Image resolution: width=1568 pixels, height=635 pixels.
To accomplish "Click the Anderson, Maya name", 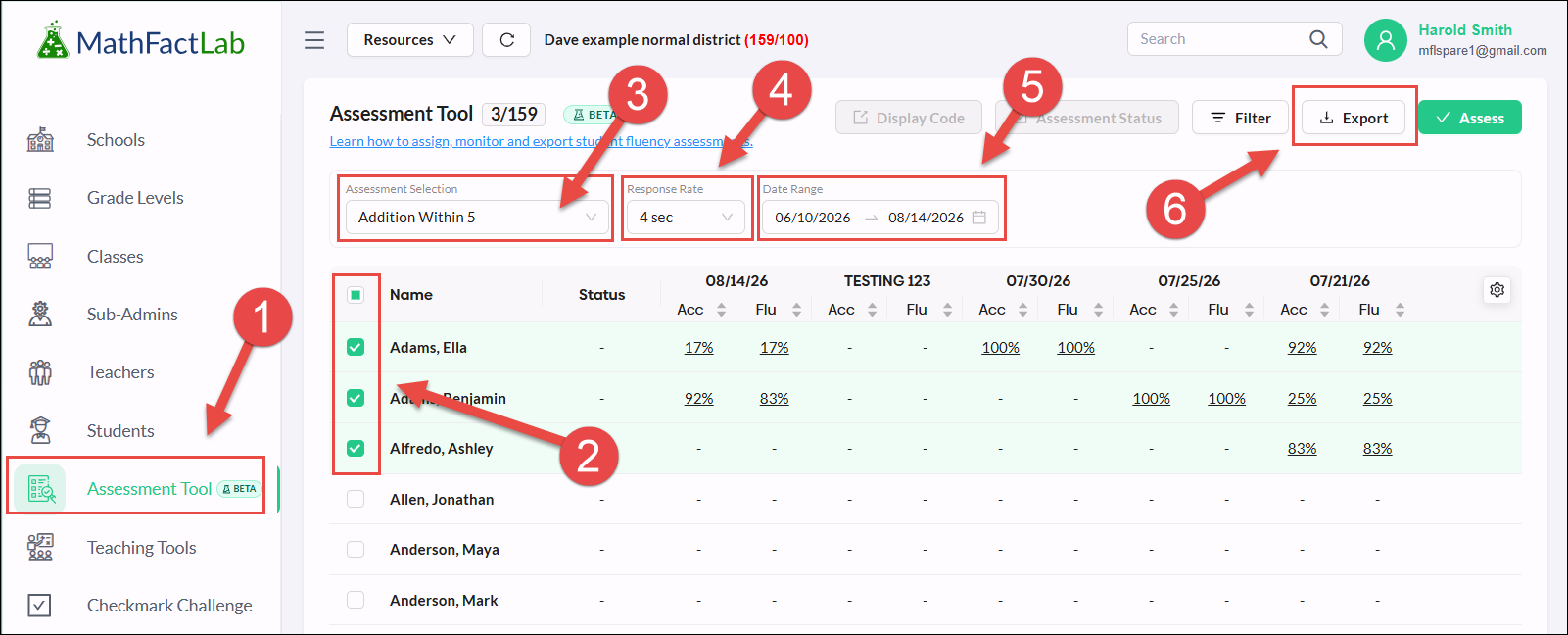I will tap(445, 550).
